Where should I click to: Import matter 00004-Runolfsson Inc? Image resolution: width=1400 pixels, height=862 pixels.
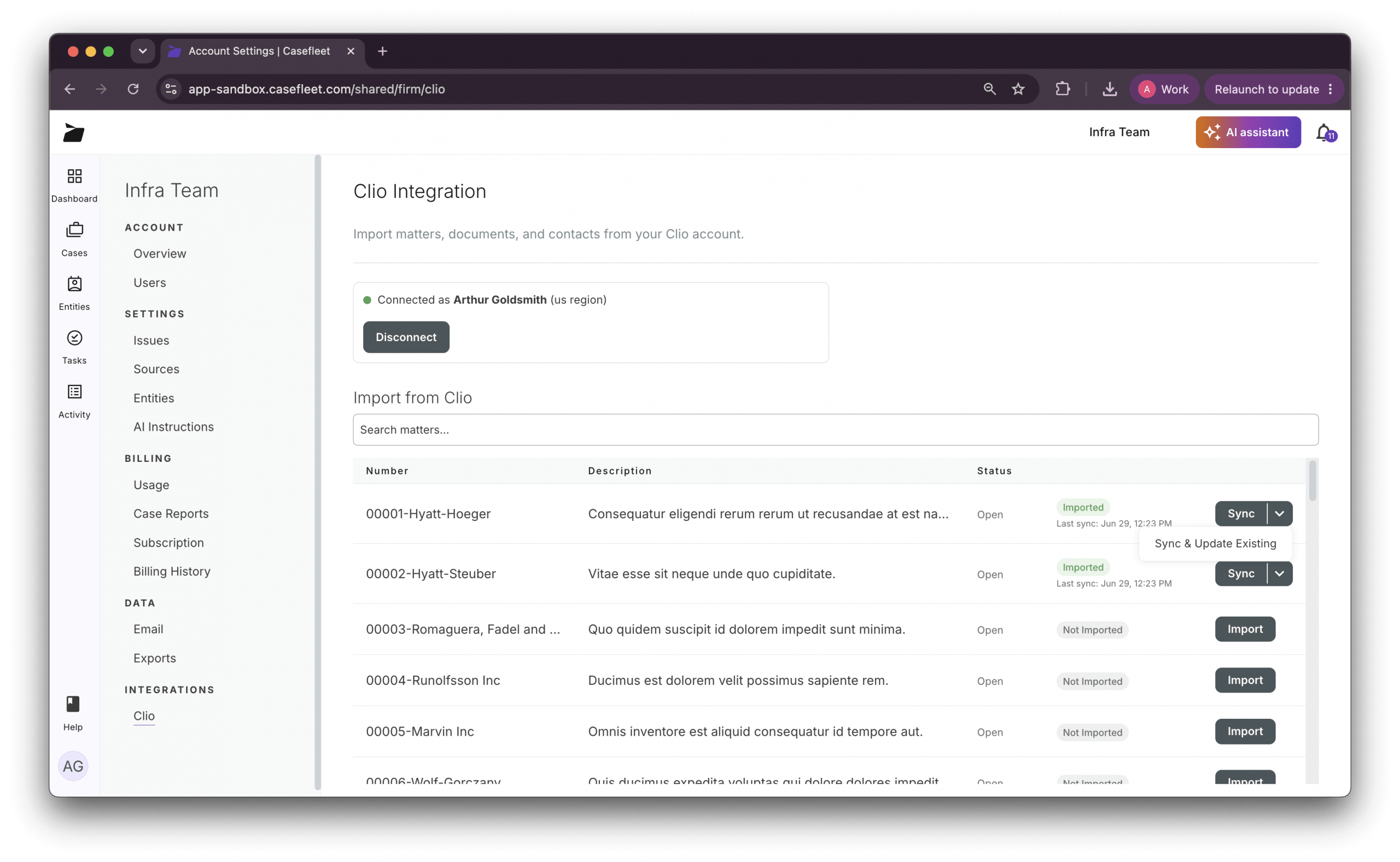(x=1245, y=680)
